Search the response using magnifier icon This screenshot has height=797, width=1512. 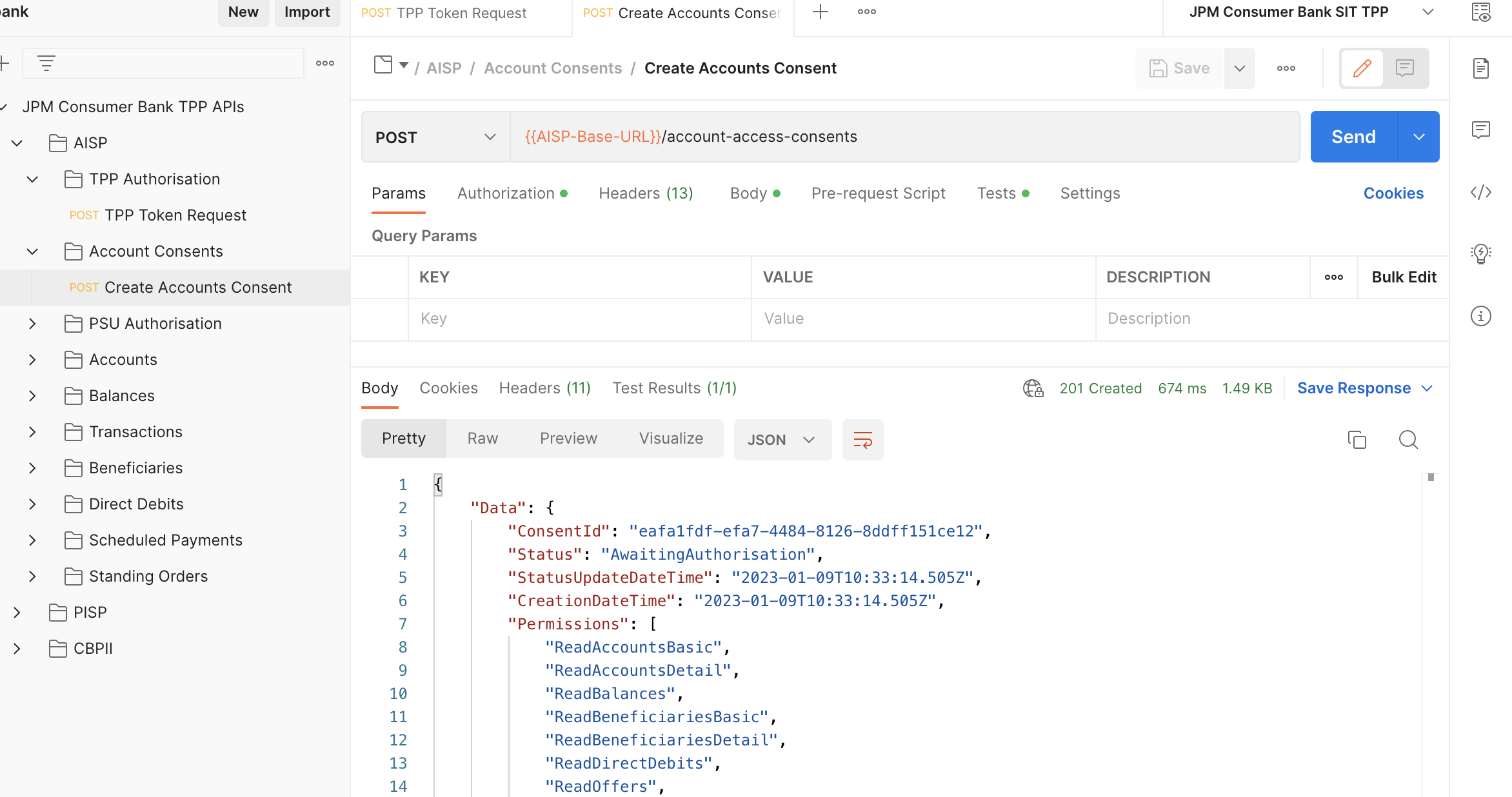point(1408,440)
